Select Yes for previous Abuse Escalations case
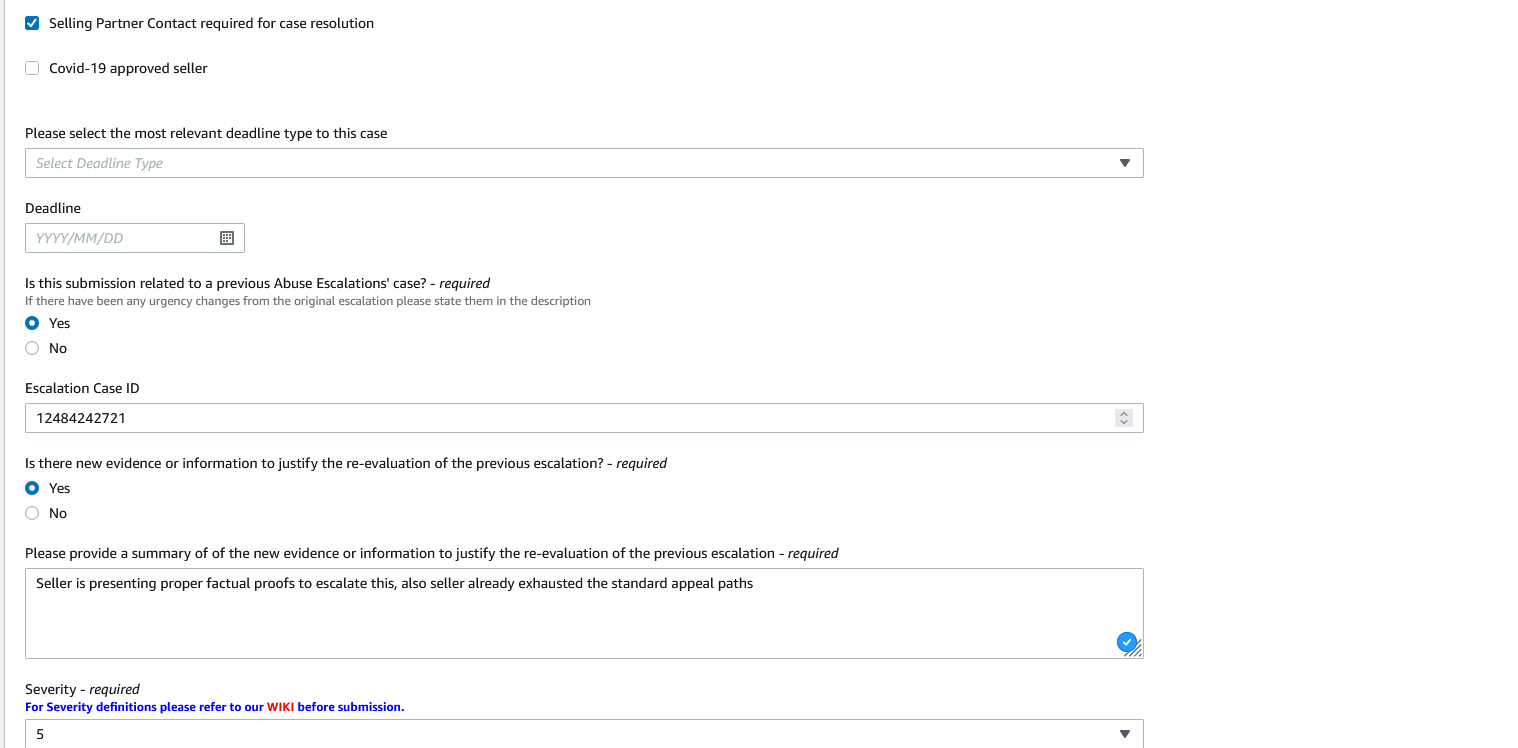Screen dimensions: 1518x748 click(x=32, y=323)
